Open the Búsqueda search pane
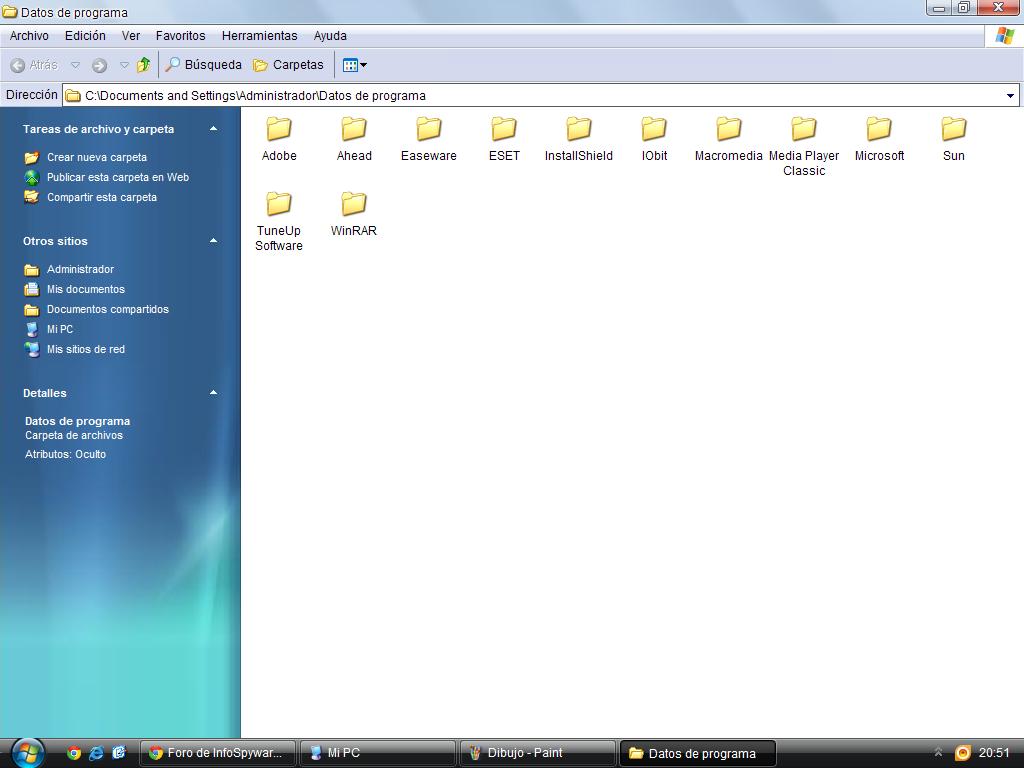This screenshot has height=768, width=1024. point(203,65)
